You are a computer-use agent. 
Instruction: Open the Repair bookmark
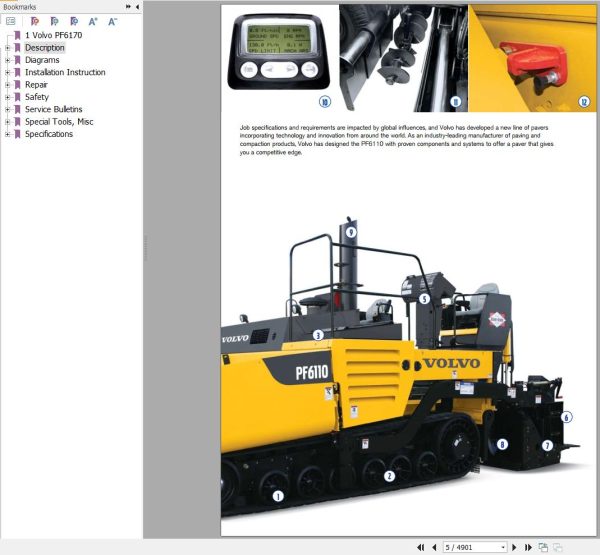[x=36, y=85]
